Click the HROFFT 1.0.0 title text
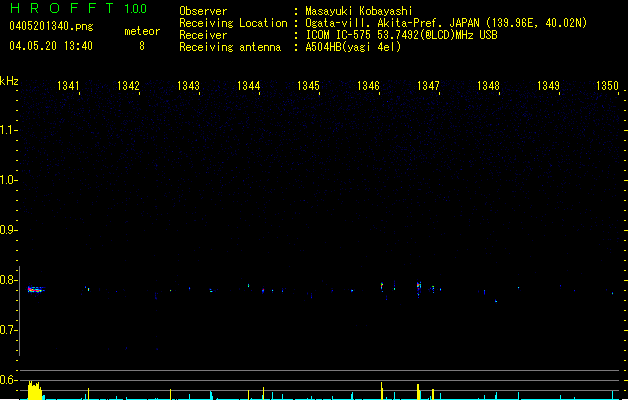 click(78, 8)
